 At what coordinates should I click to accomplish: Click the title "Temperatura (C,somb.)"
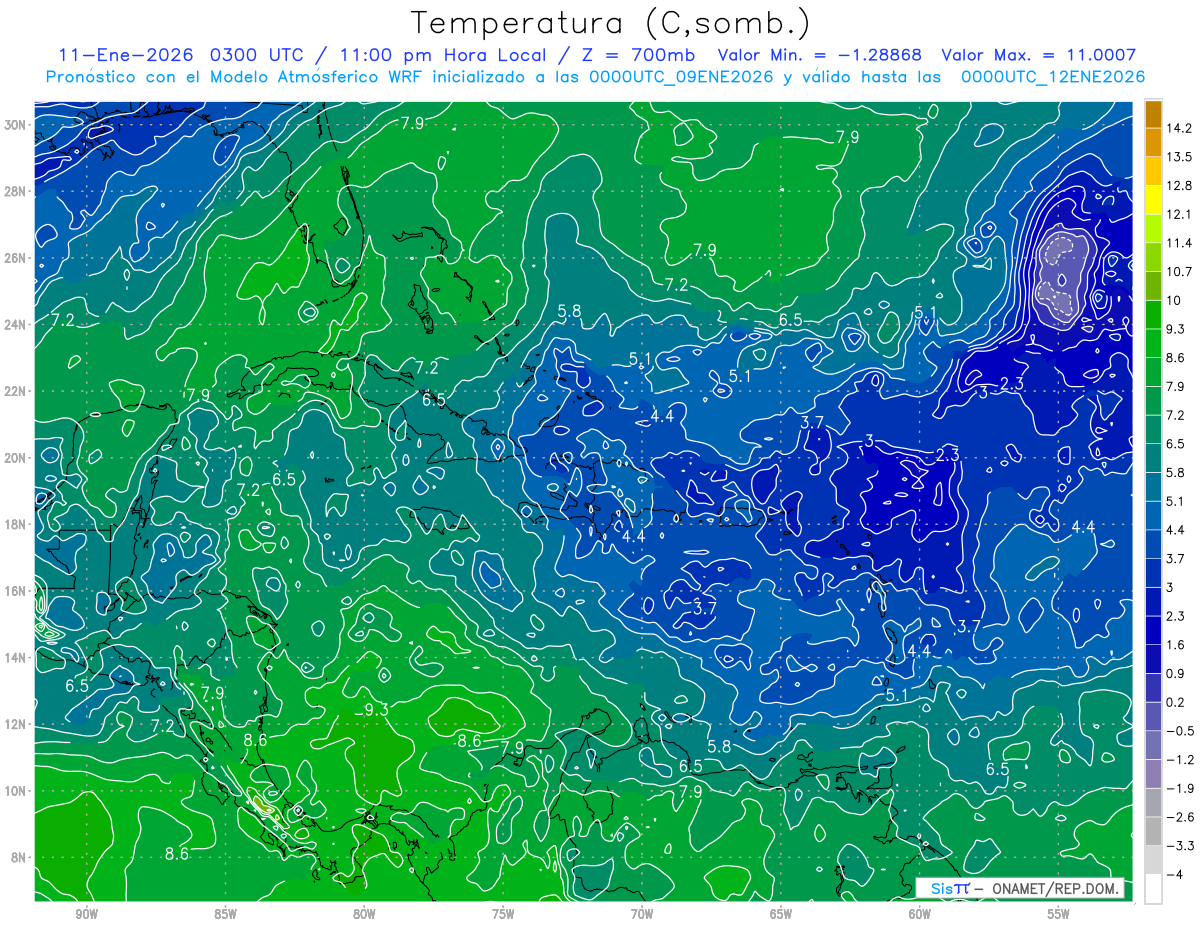point(611,23)
